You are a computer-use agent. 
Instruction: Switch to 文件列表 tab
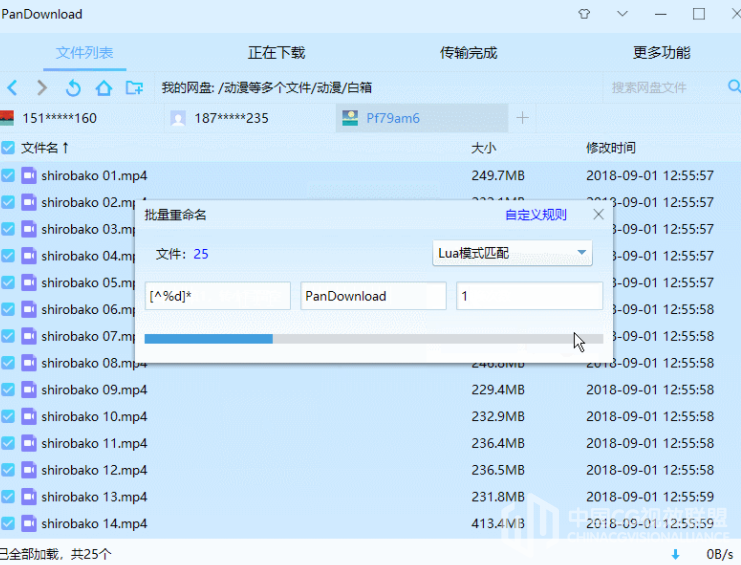click(x=85, y=52)
